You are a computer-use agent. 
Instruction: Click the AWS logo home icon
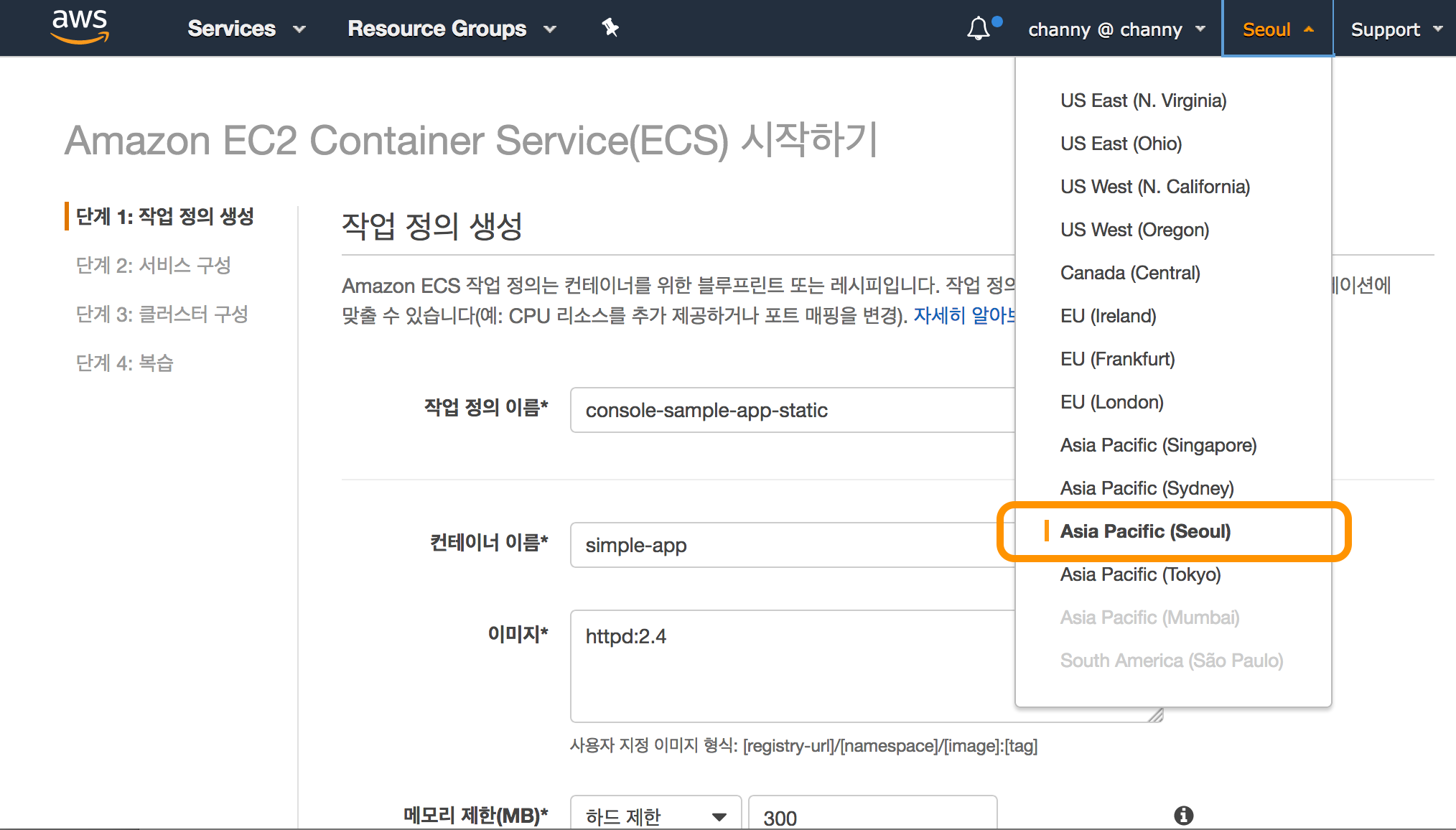[x=80, y=27]
